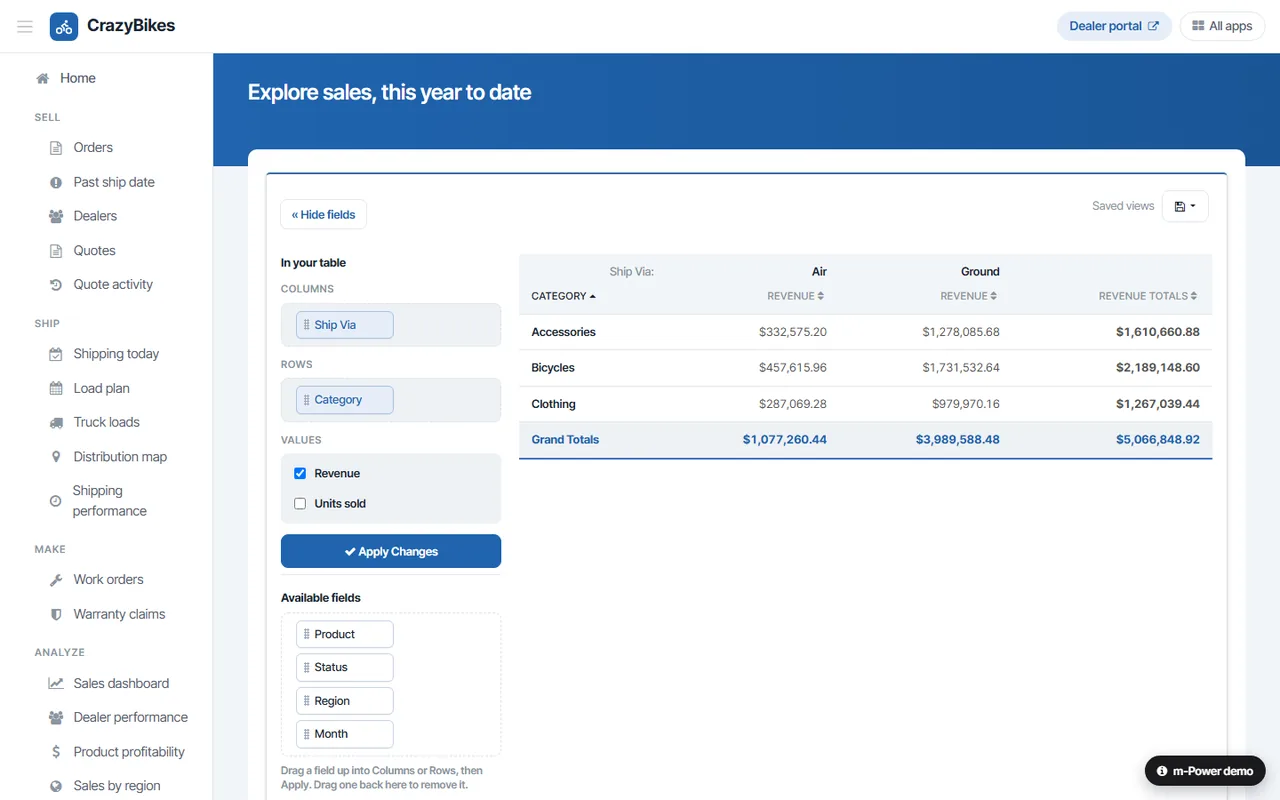Click the Shipping performance clock icon
The width and height of the screenshot is (1280, 800).
pyautogui.click(x=55, y=501)
